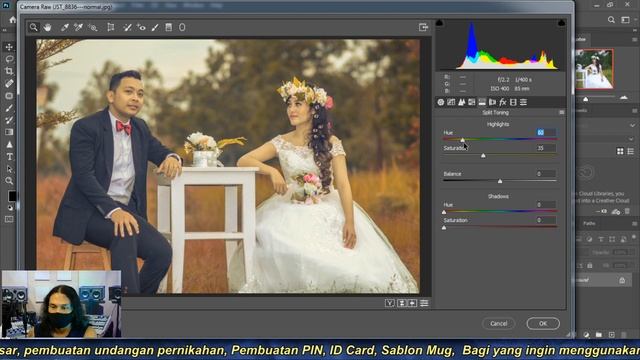Open the Split Toning panel options menu
This screenshot has width=640, height=360.
coord(562,113)
